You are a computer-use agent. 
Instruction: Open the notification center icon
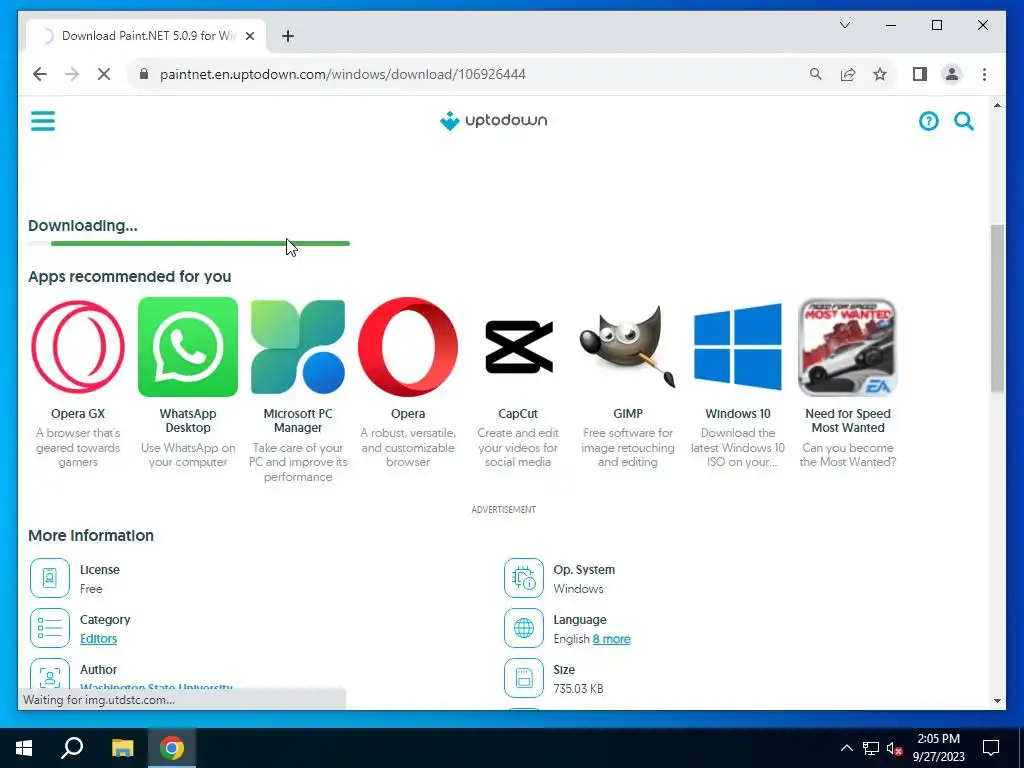point(991,748)
